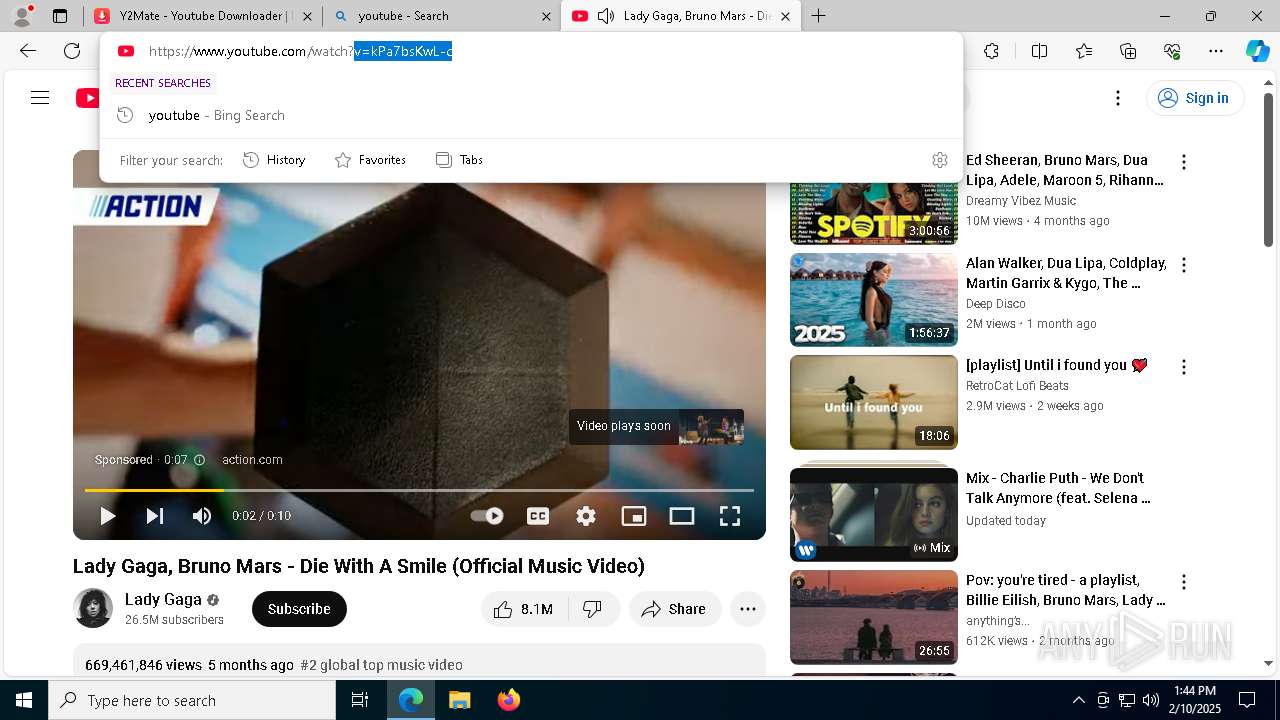Screen dimensions: 1280x720
Task: Open the 2025 Deep Disco video thumbnail
Action: tap(874, 300)
